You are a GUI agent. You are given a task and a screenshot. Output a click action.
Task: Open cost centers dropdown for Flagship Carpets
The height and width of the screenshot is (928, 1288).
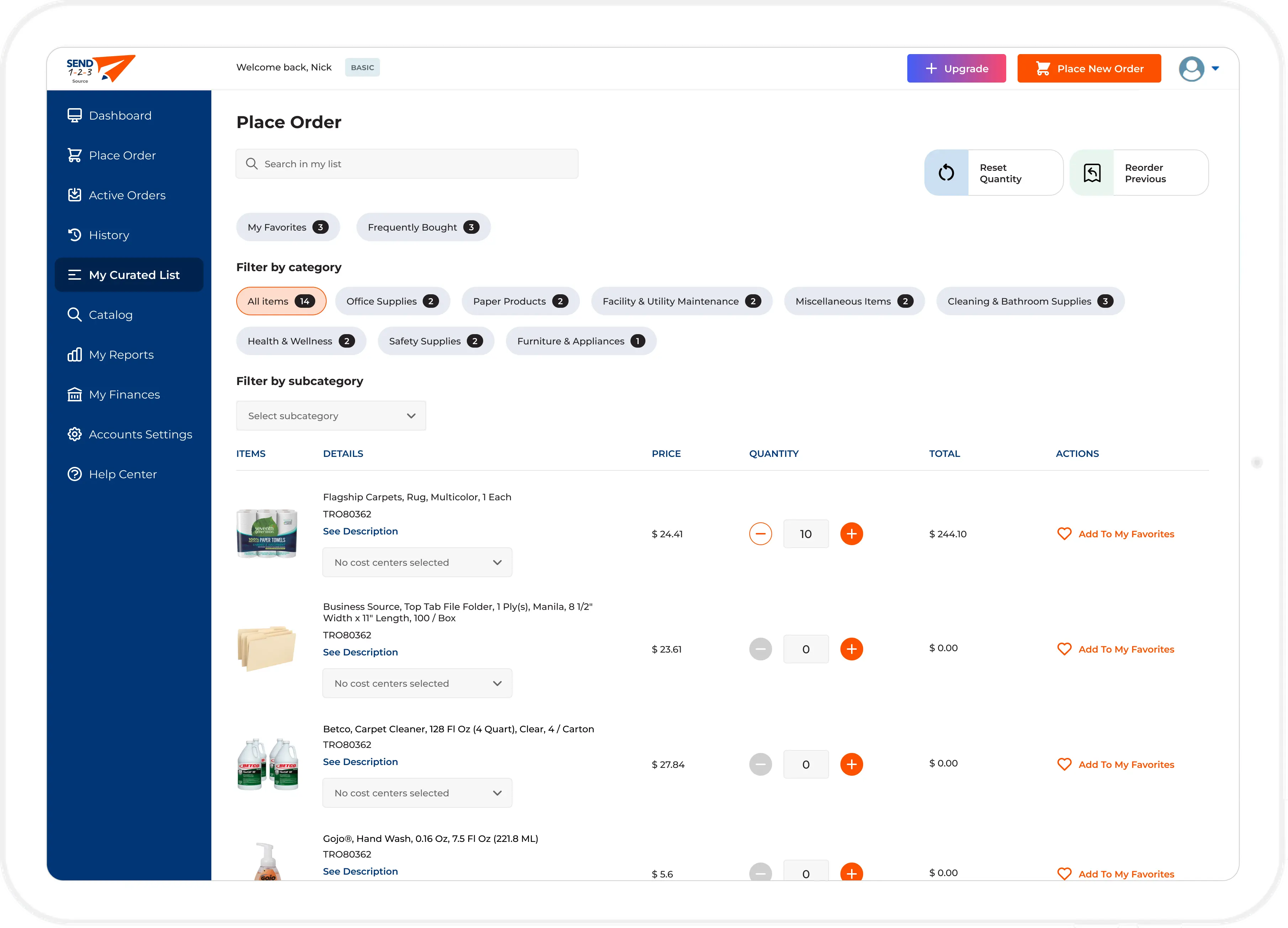(417, 562)
